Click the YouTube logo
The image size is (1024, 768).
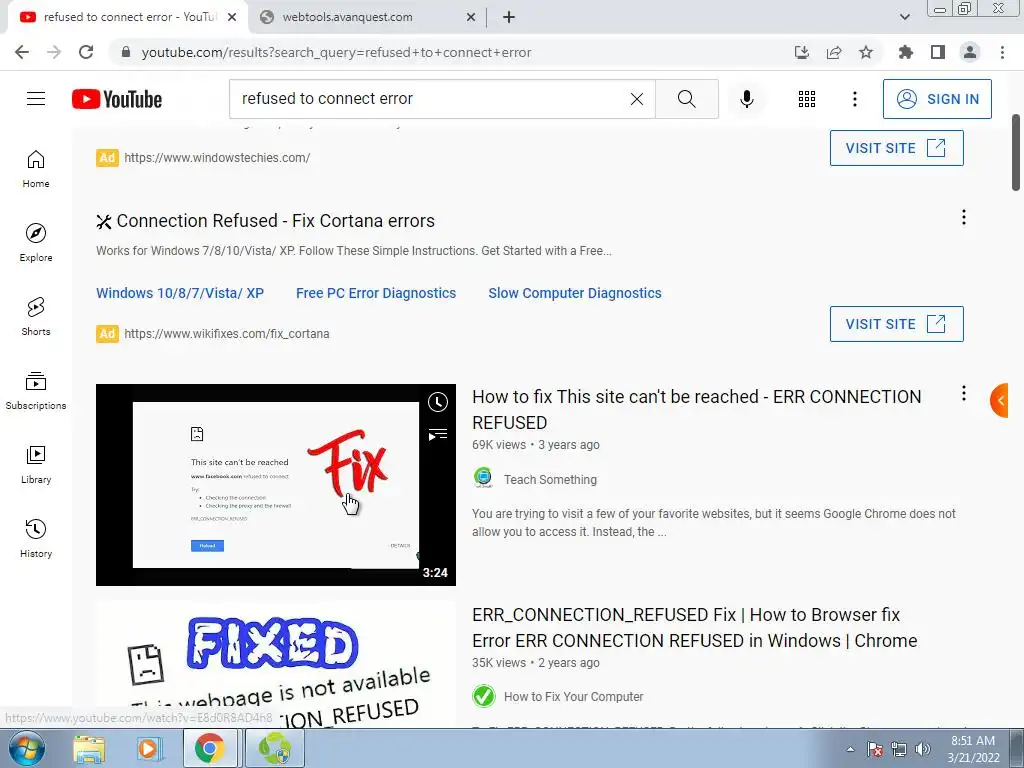(117, 99)
